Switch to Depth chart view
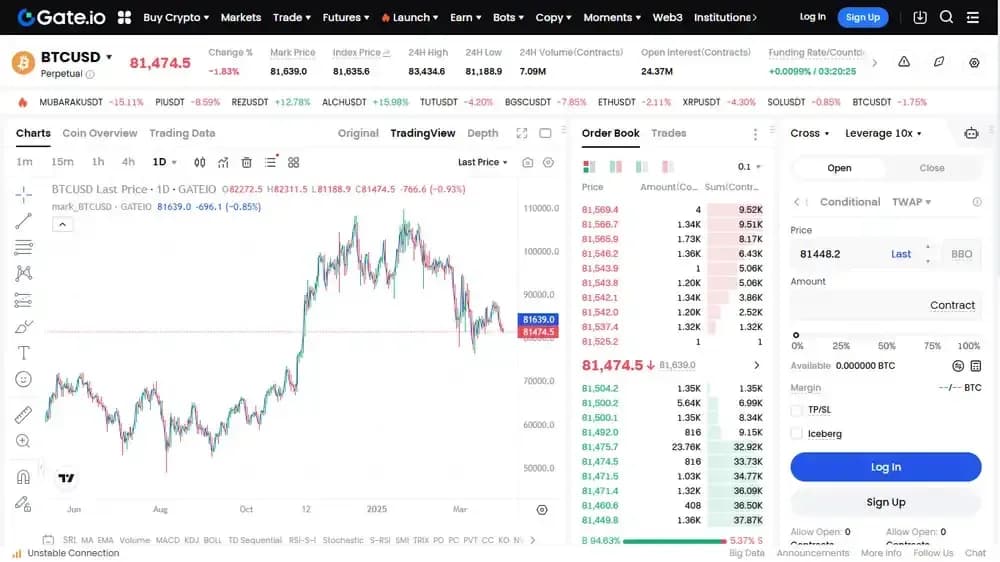The height and width of the screenshot is (562, 1000). tap(482, 133)
